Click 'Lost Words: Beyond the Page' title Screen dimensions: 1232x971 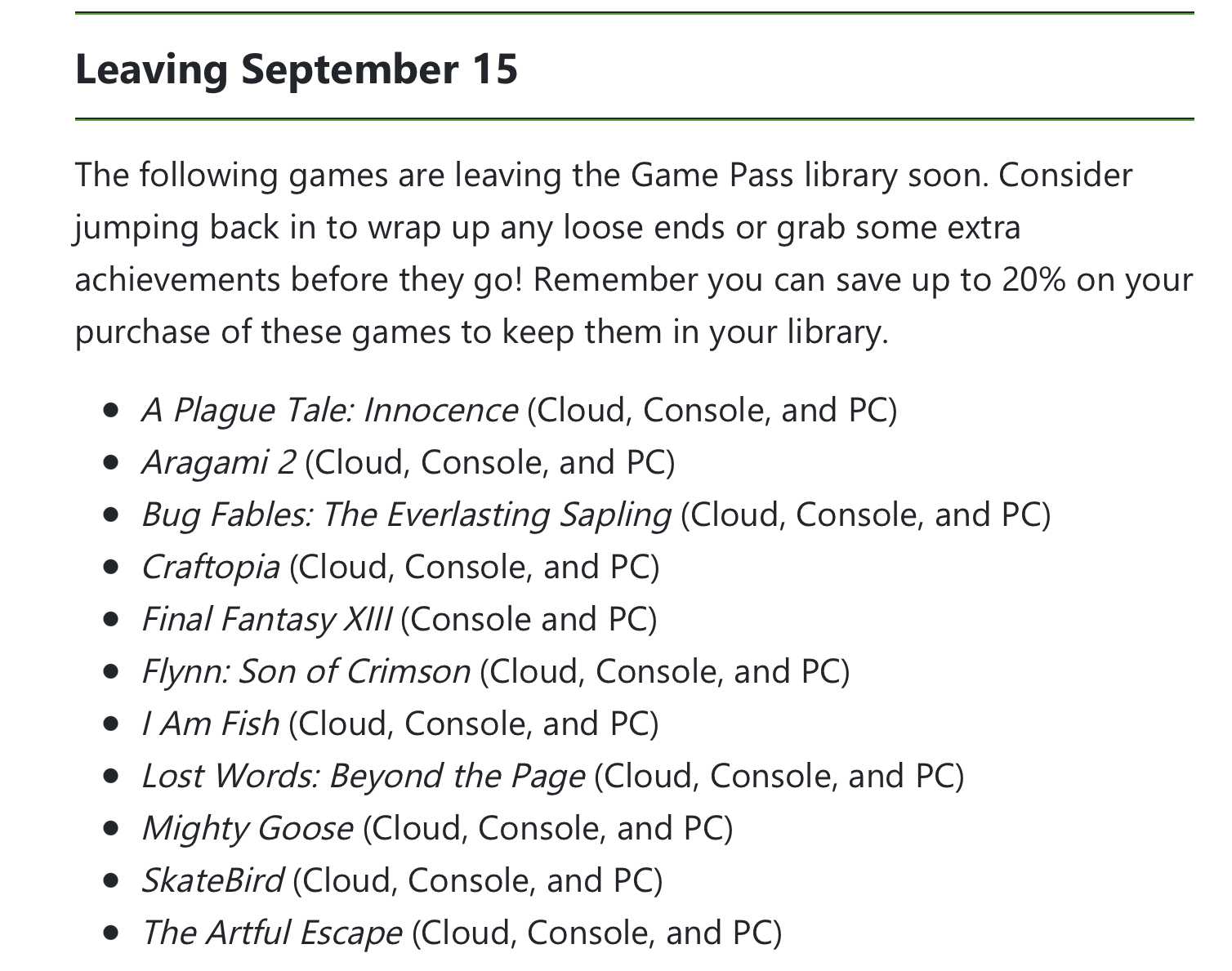click(x=363, y=776)
